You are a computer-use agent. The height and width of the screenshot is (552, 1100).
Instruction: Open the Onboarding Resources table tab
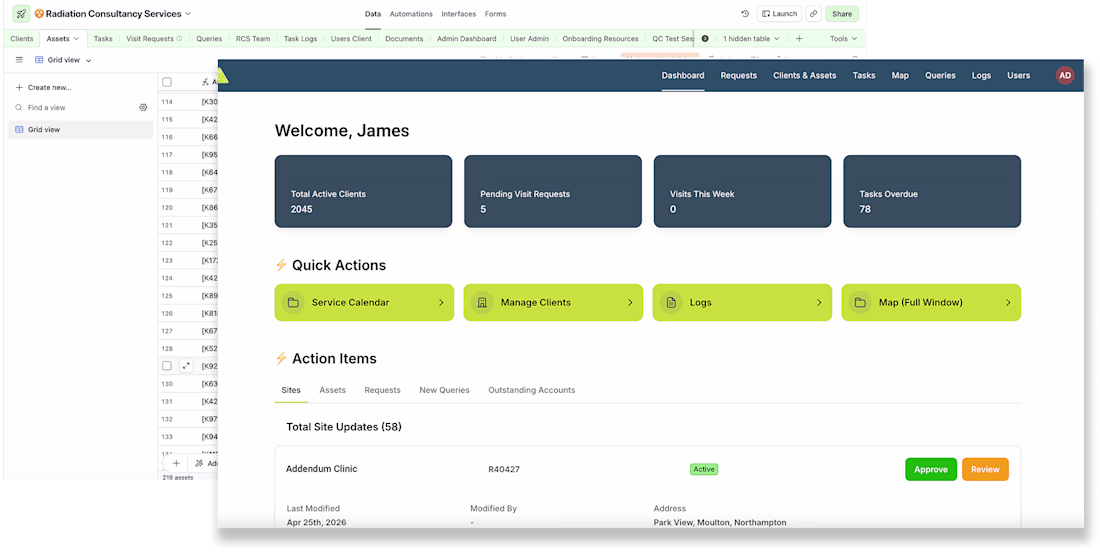pos(601,39)
